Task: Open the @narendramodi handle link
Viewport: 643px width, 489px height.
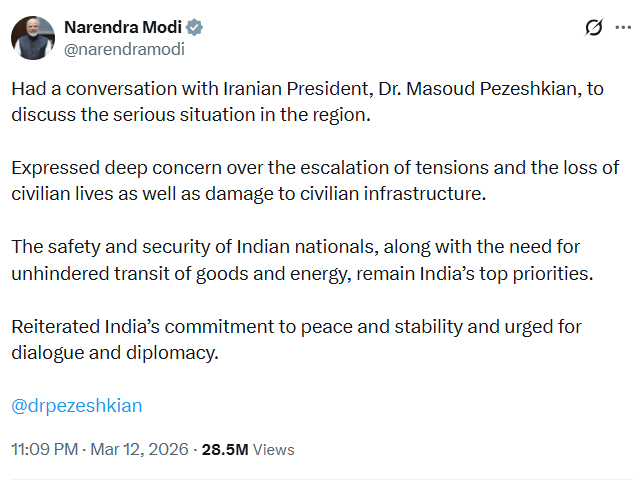Action: (125, 48)
